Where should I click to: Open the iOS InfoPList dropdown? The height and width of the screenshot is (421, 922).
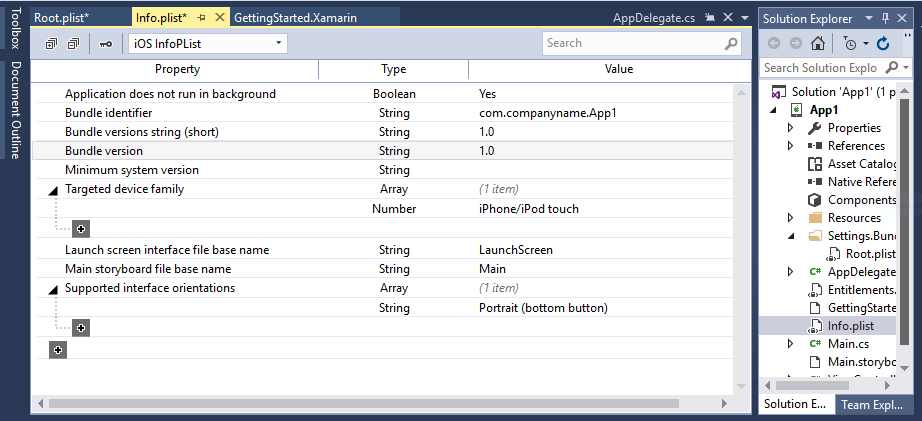coord(278,44)
